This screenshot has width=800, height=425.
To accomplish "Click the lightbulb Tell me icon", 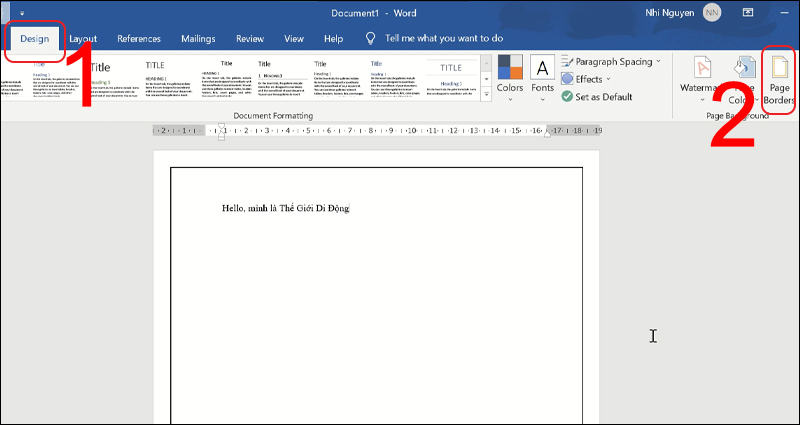I will (x=370, y=38).
